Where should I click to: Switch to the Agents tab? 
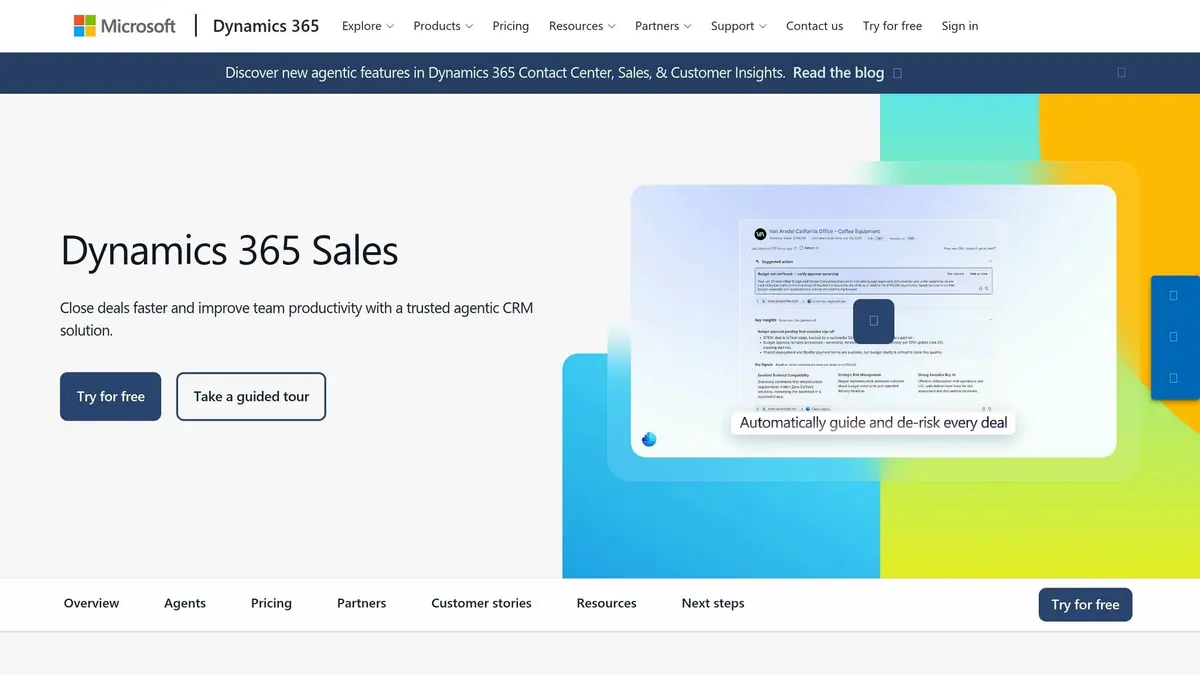click(x=185, y=603)
